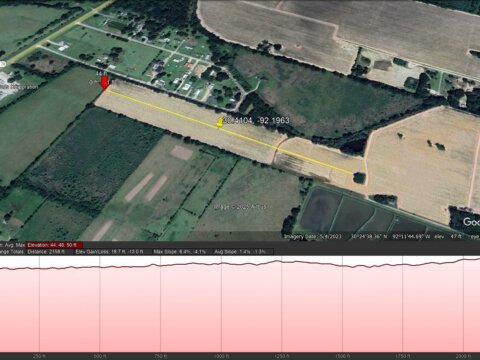This screenshot has width=480, height=360.
Task: Click the faint place label below the field
Action: (x=241, y=207)
